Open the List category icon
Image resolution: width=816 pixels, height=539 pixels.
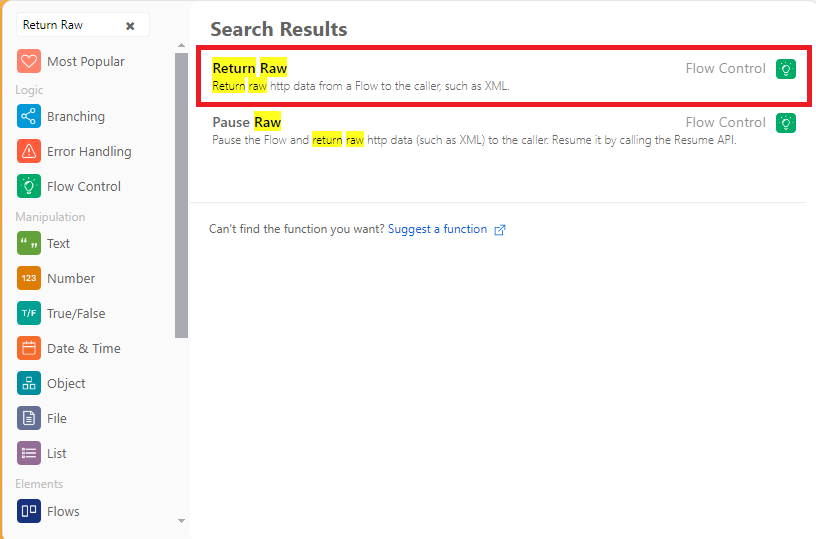(29, 453)
